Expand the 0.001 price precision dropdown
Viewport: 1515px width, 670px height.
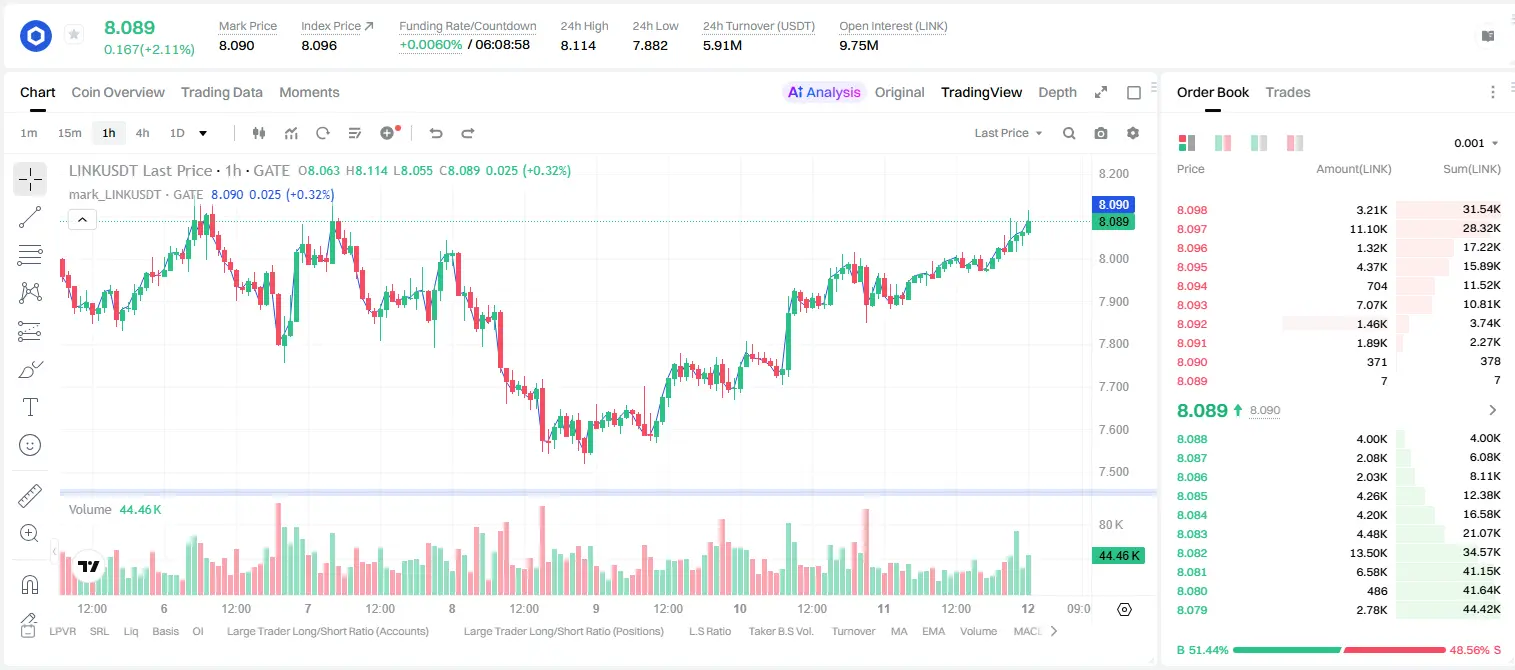tap(1477, 143)
